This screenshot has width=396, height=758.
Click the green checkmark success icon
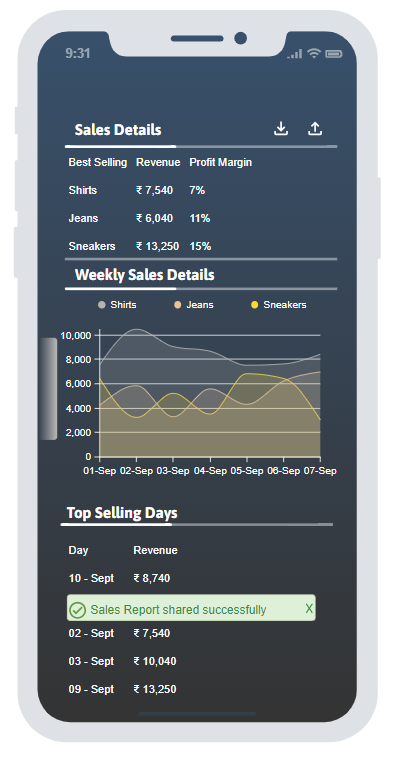click(x=77, y=610)
